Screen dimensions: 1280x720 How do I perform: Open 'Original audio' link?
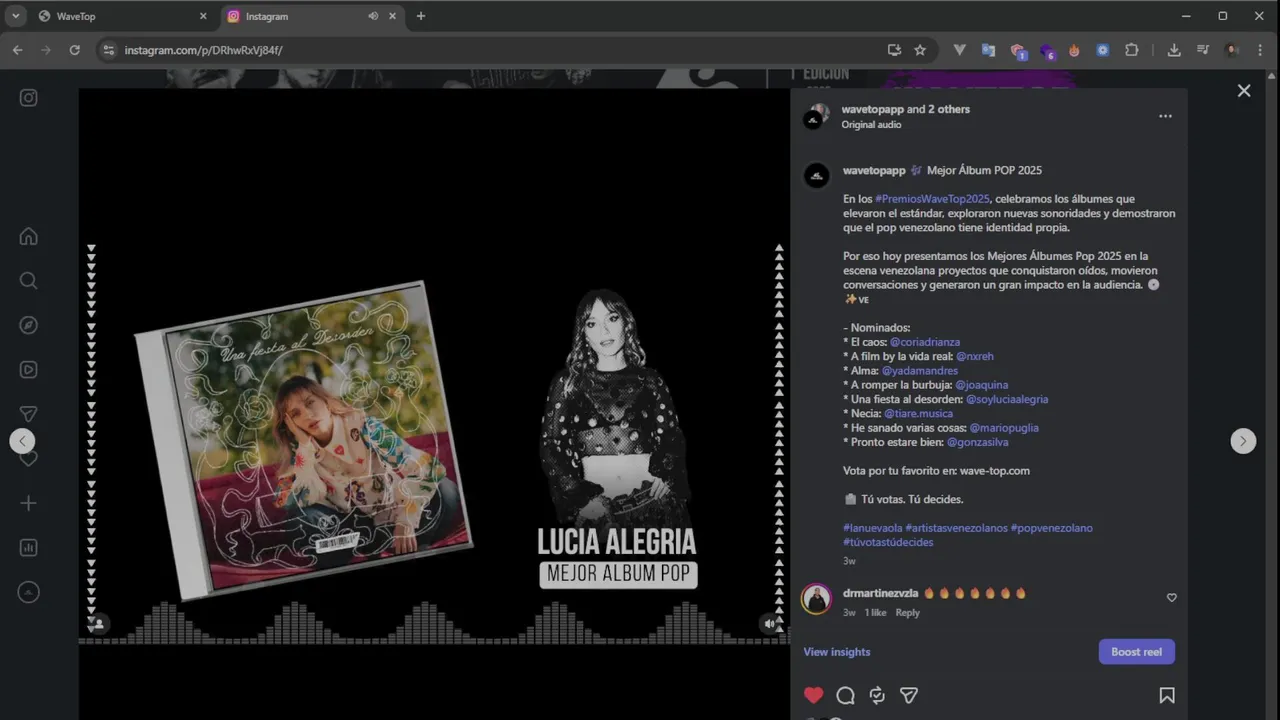[x=871, y=125]
